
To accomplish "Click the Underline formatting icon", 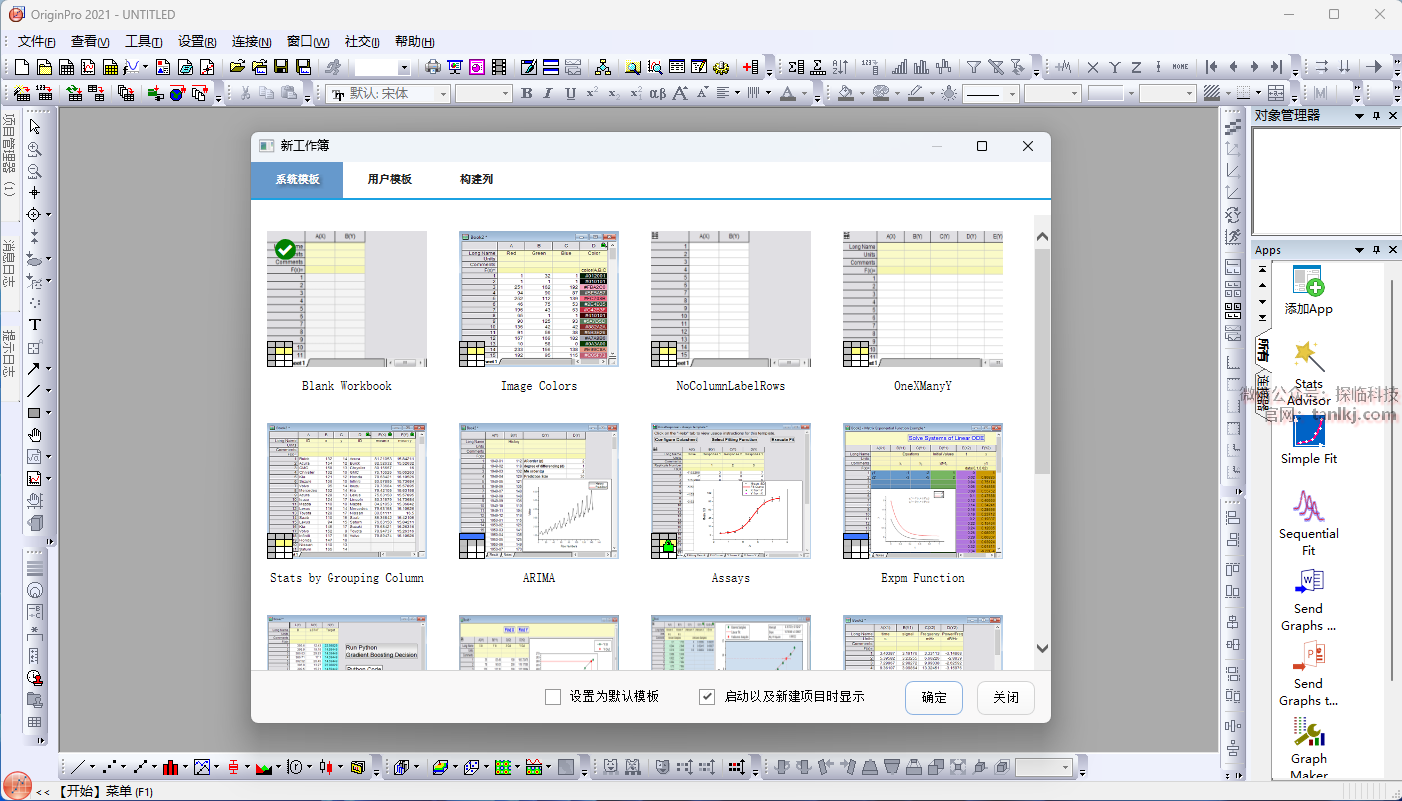I will click(570, 94).
